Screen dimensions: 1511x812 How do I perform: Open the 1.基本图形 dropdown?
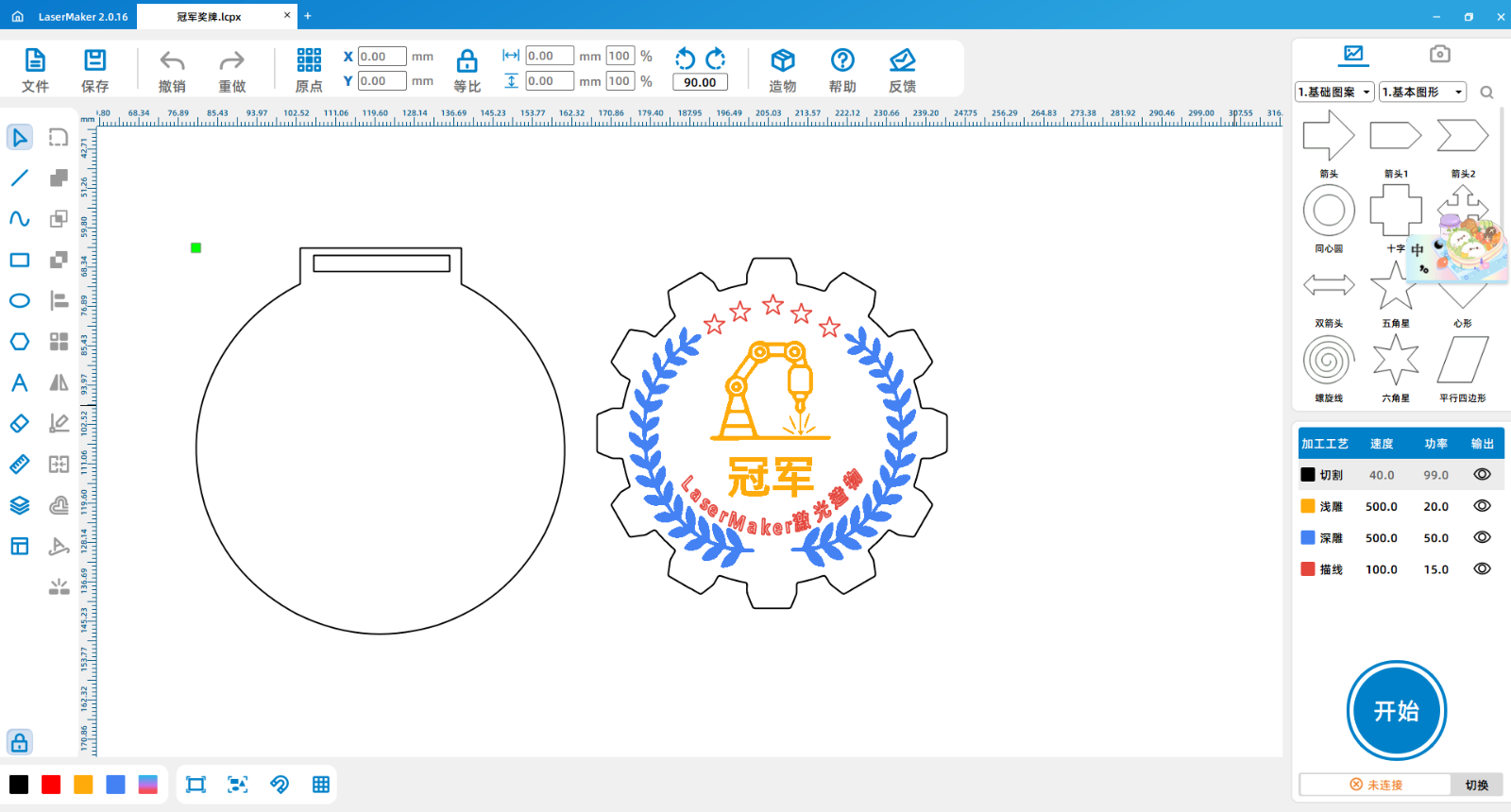point(1422,92)
